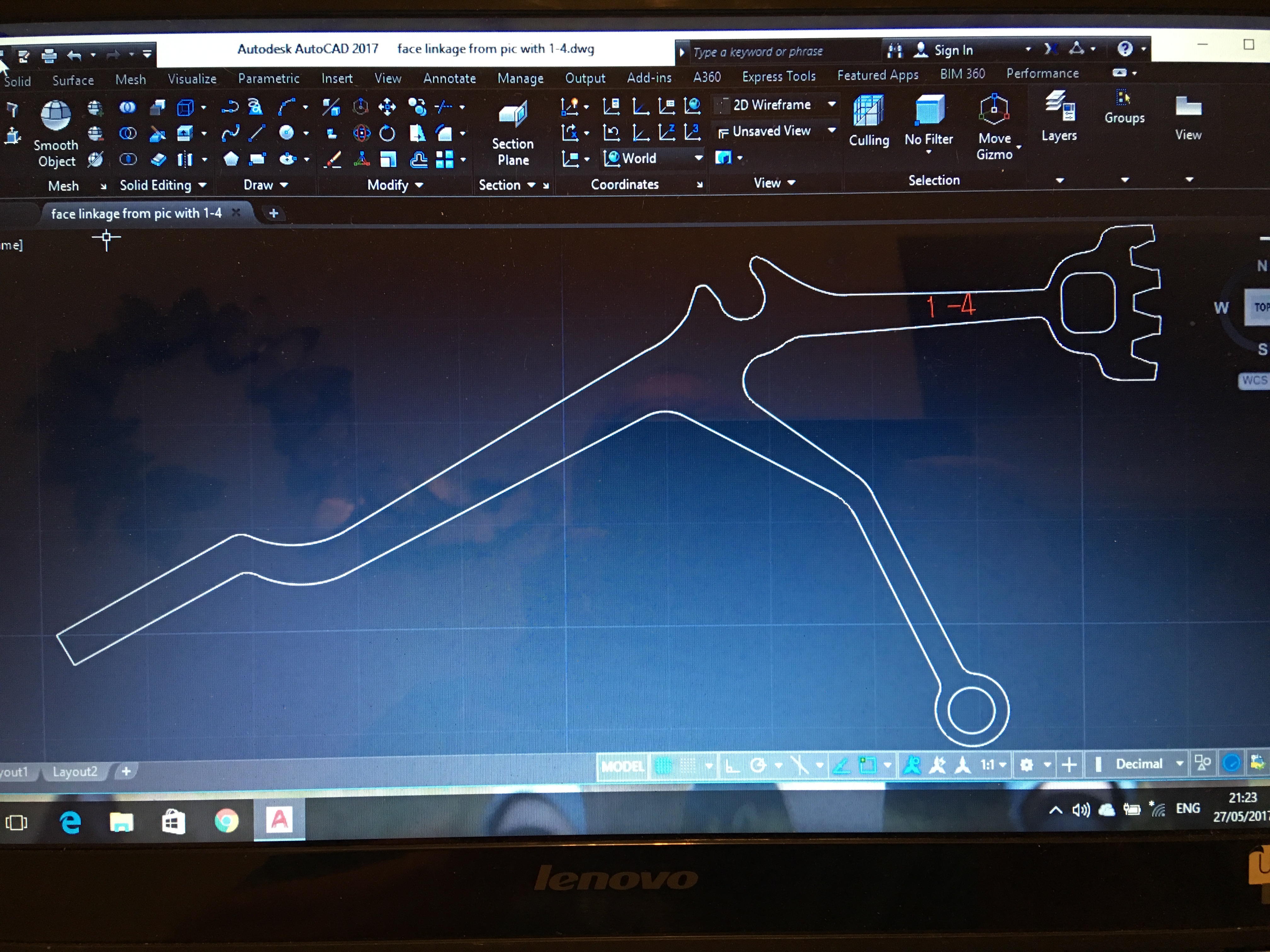Open the 1:1 annotation scale dropdown
Screen dimensions: 1270x952
click(x=993, y=764)
